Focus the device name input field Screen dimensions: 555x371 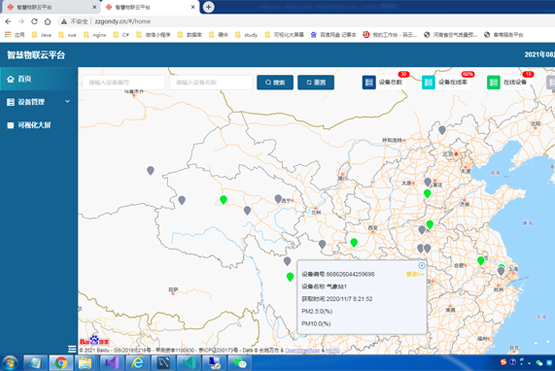pos(211,82)
